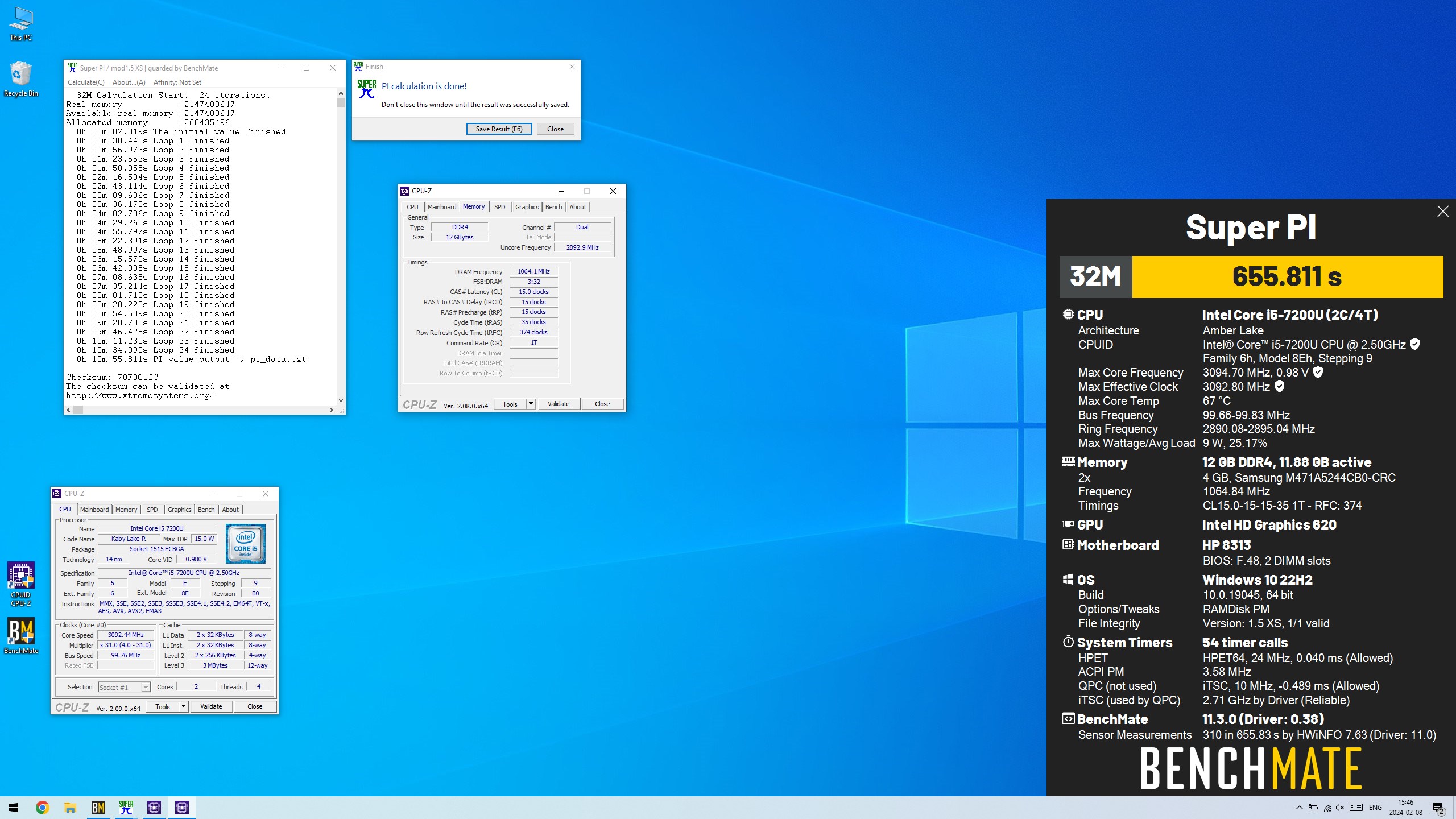
Task: Click Tools button in CPU-Z 2.09 window
Action: coord(163,706)
